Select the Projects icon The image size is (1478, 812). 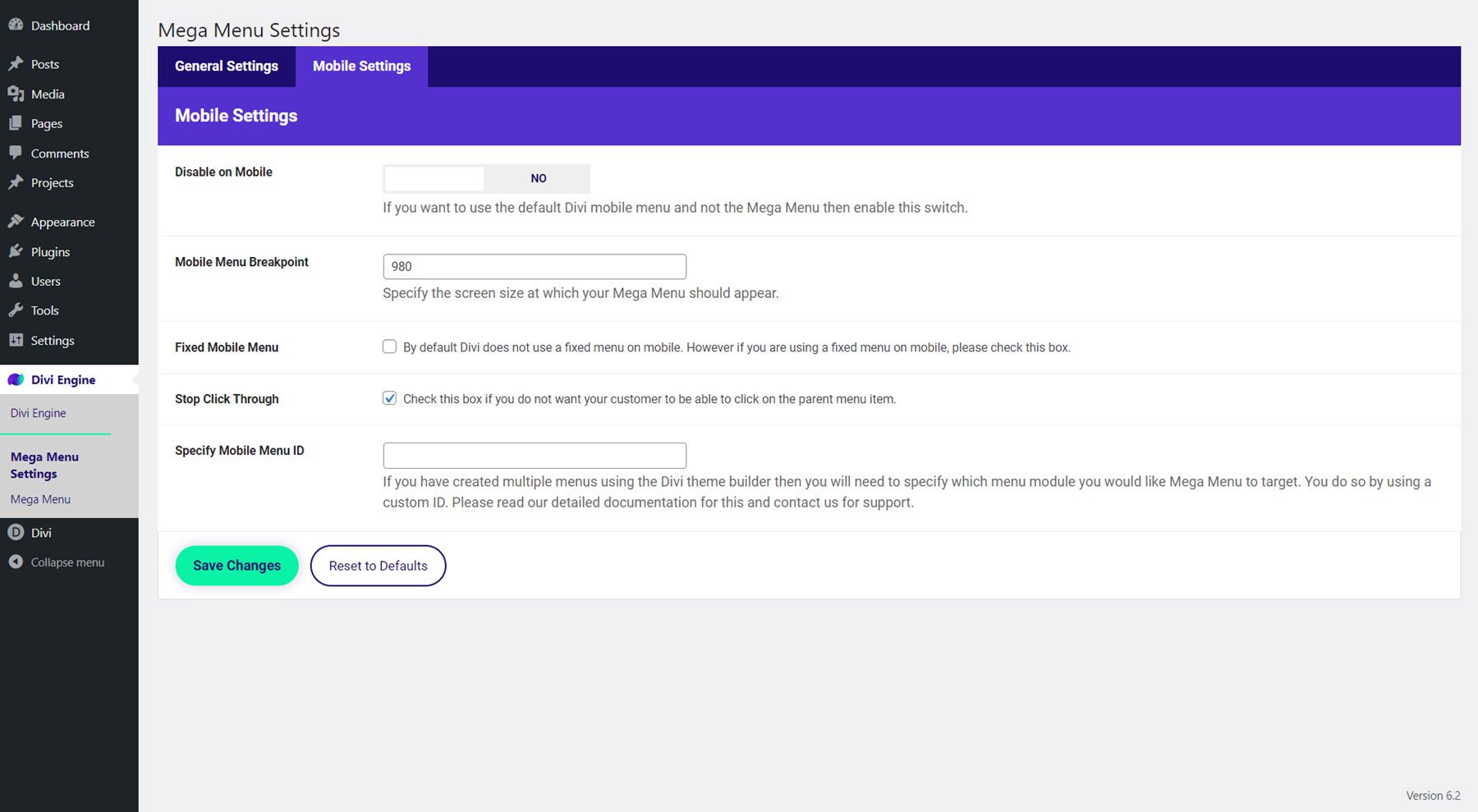pos(16,182)
